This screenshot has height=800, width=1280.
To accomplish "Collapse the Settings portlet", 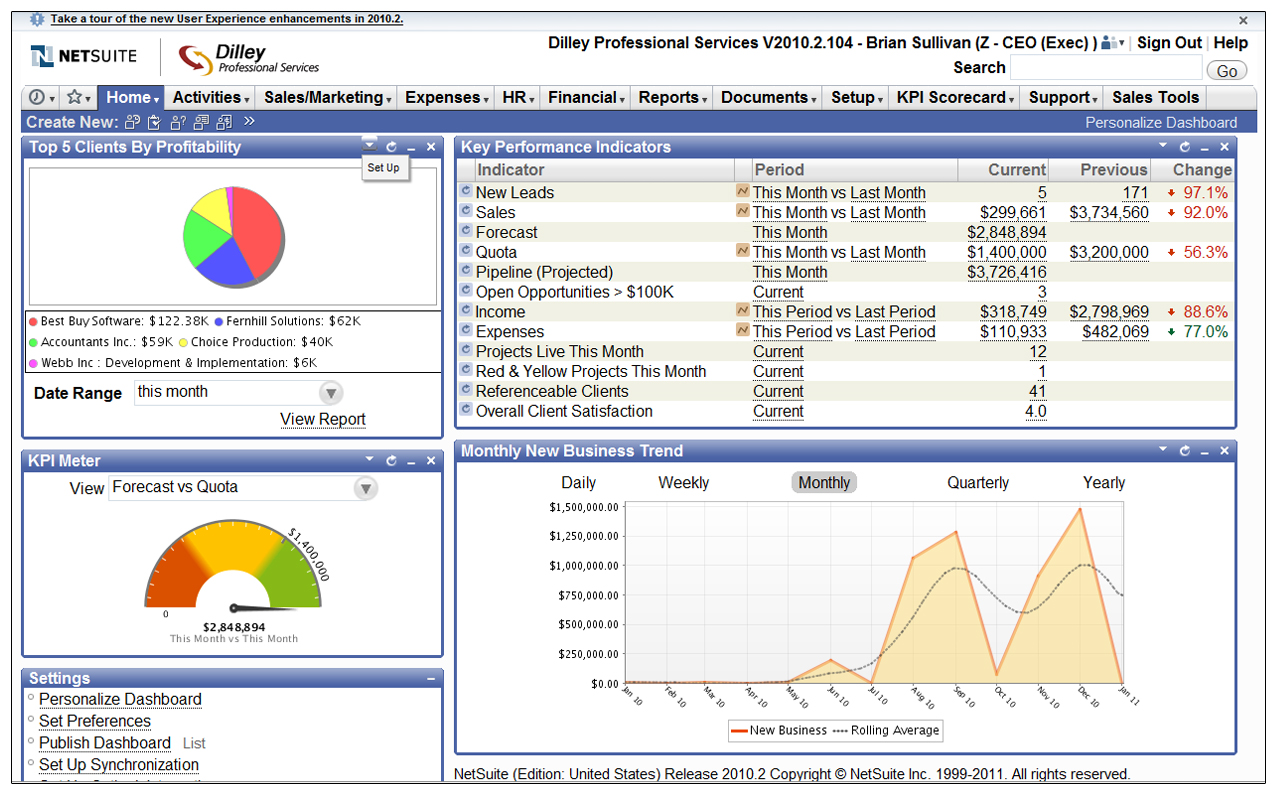I will coord(431,679).
